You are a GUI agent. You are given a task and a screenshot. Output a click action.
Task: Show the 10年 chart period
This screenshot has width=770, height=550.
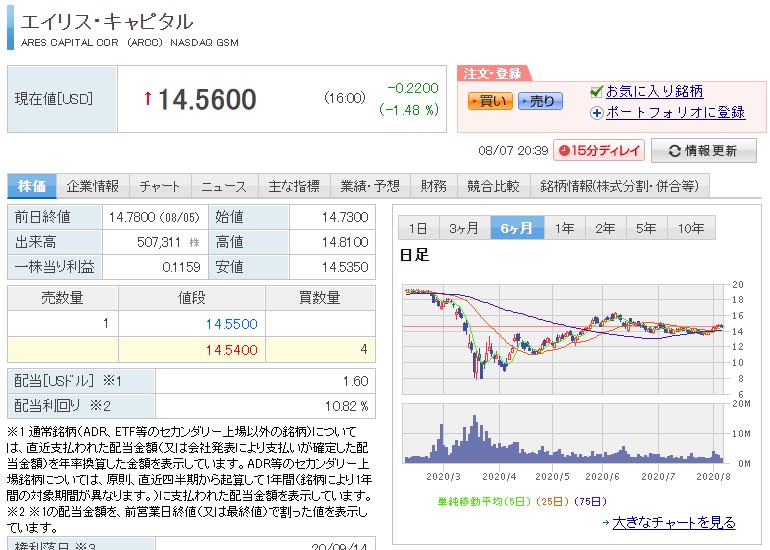point(691,228)
